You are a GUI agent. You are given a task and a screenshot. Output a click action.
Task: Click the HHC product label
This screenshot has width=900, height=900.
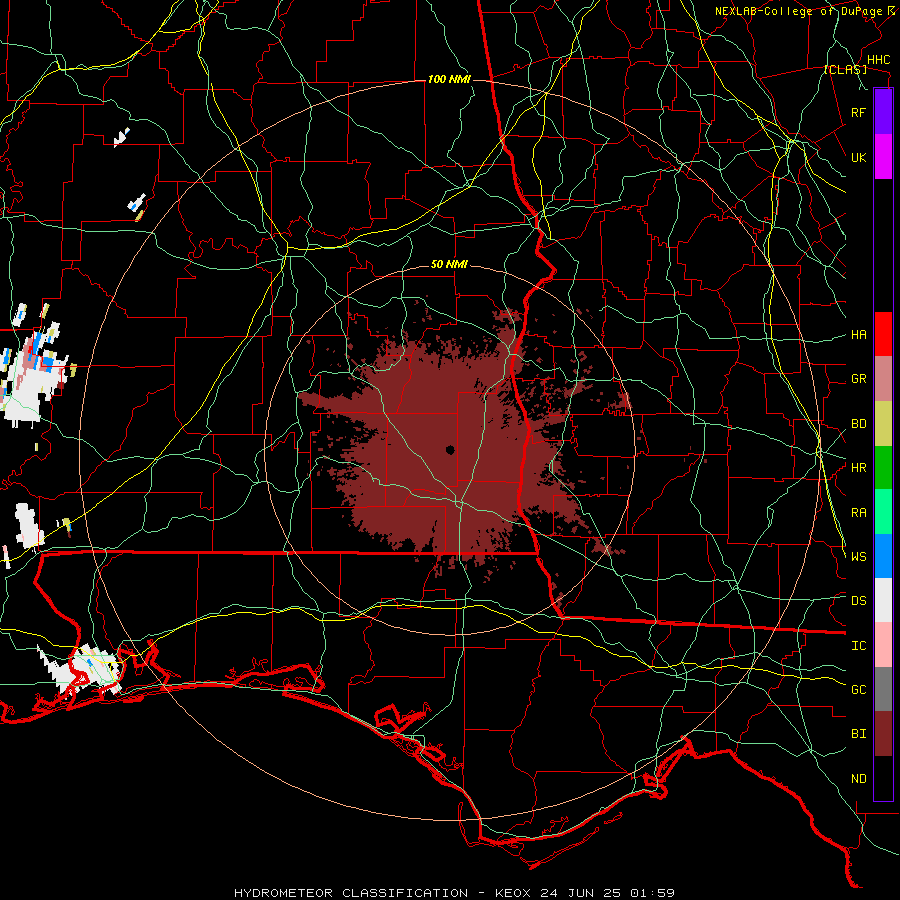879,60
